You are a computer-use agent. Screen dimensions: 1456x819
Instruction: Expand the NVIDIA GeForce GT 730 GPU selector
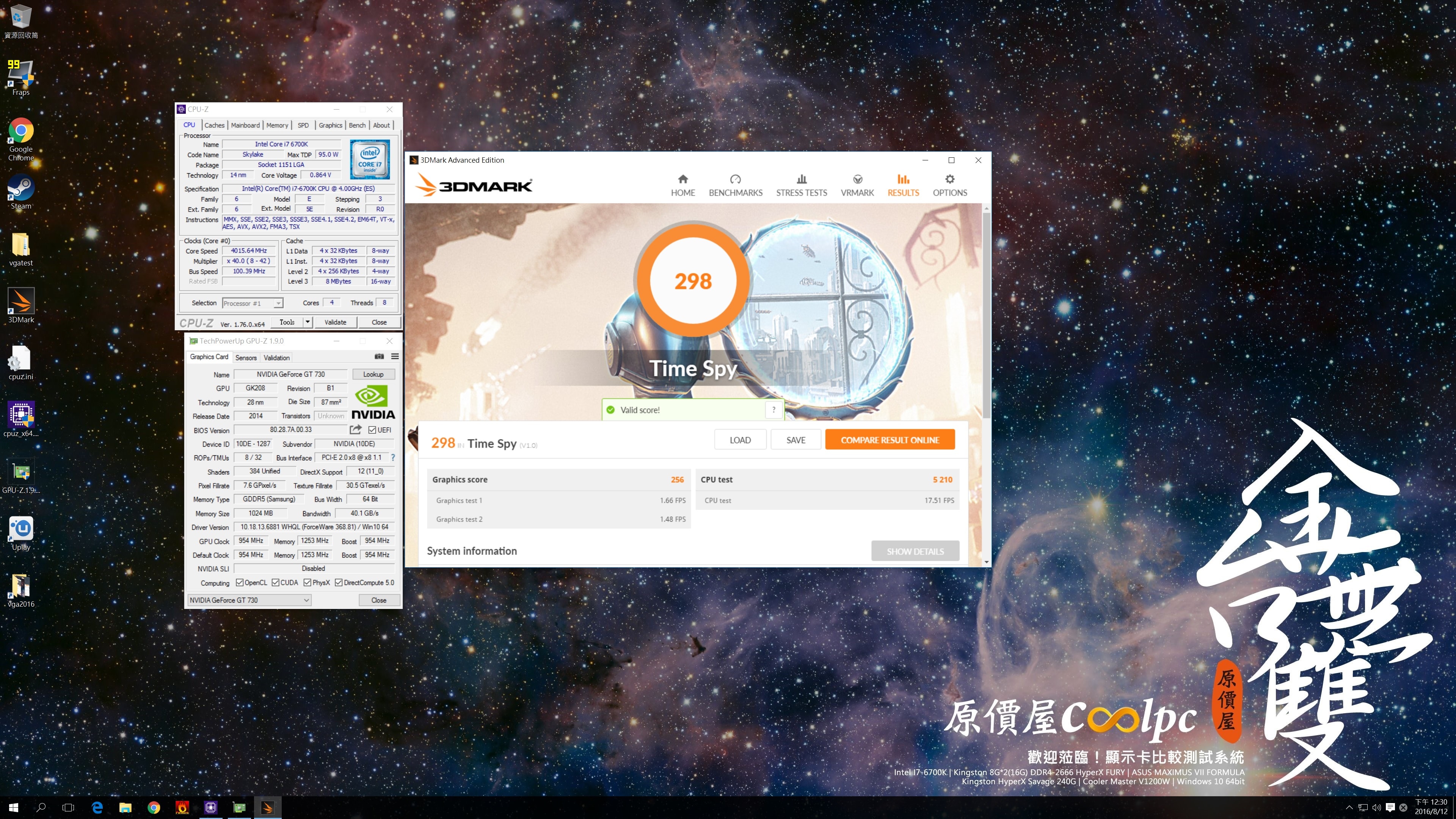click(249, 600)
